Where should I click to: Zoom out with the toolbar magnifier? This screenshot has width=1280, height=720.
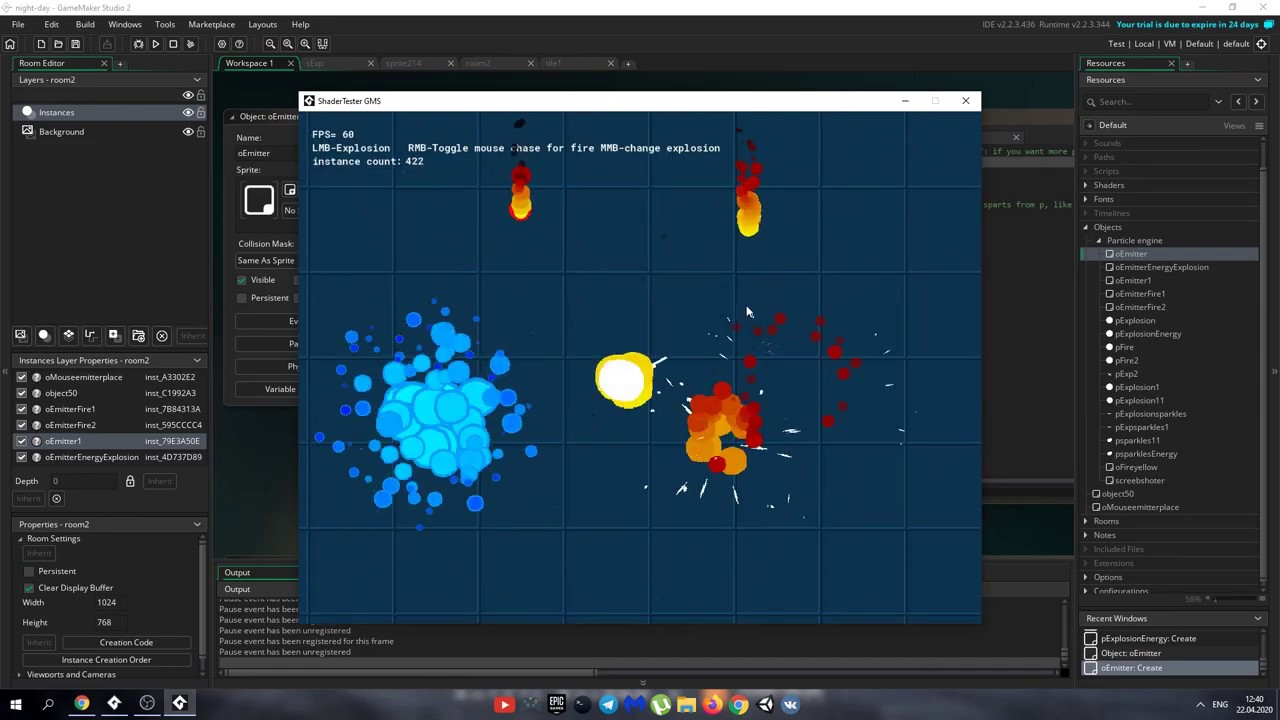270,44
